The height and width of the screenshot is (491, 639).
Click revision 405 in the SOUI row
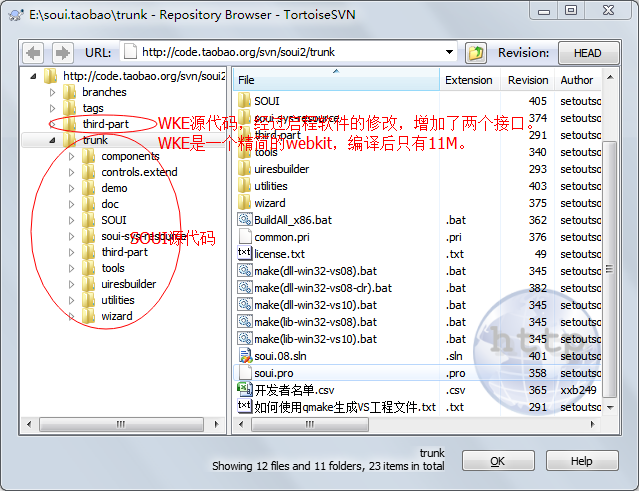pyautogui.click(x=538, y=101)
